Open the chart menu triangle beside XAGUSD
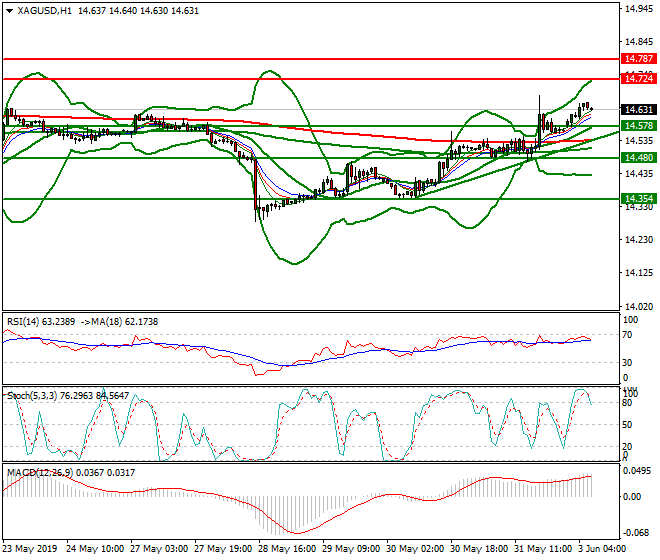Image resolution: width=660 pixels, height=560 pixels. (x=9, y=11)
